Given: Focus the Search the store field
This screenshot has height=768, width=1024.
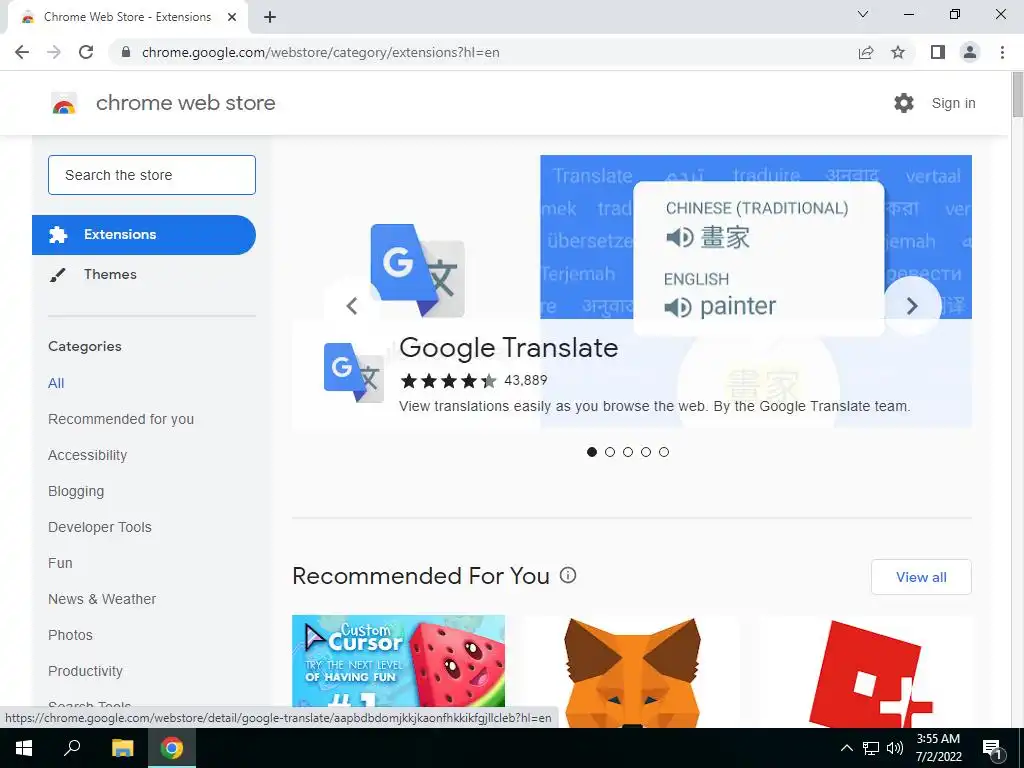Looking at the screenshot, I should coord(152,175).
